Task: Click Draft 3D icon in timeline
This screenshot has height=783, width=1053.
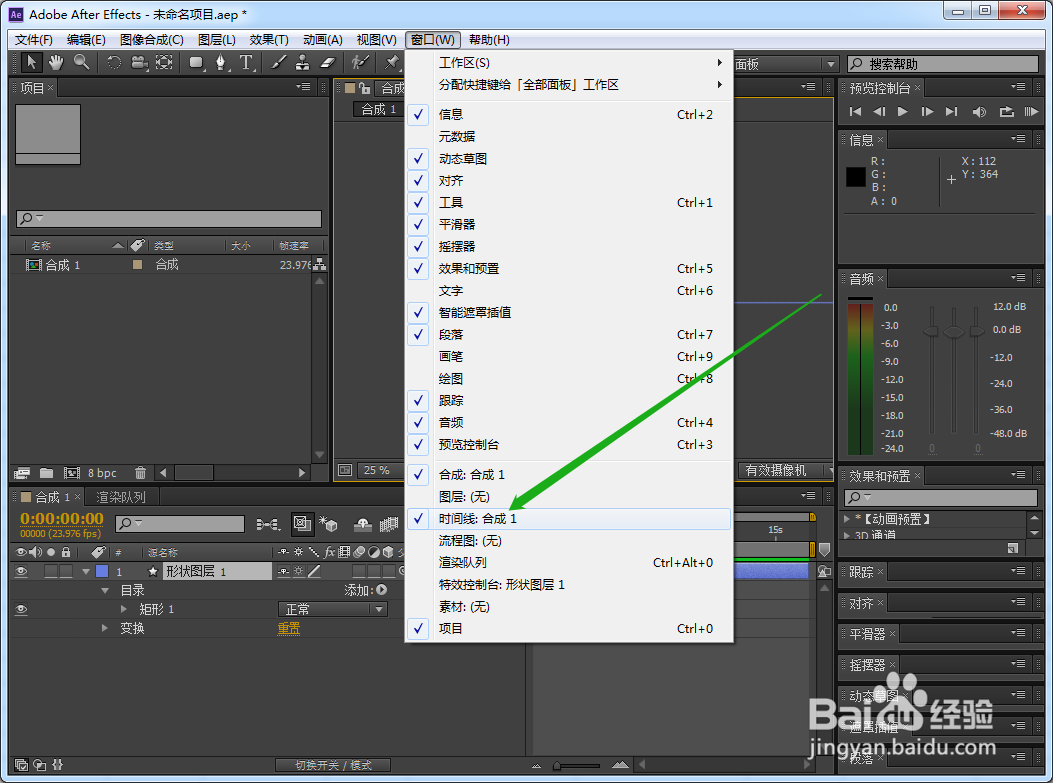Action: coord(328,524)
